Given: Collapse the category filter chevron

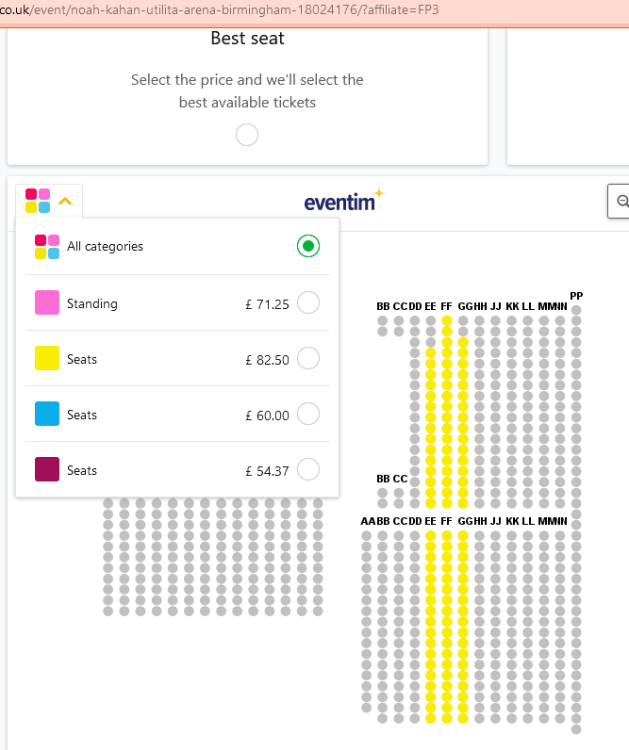Looking at the screenshot, I should click(65, 201).
